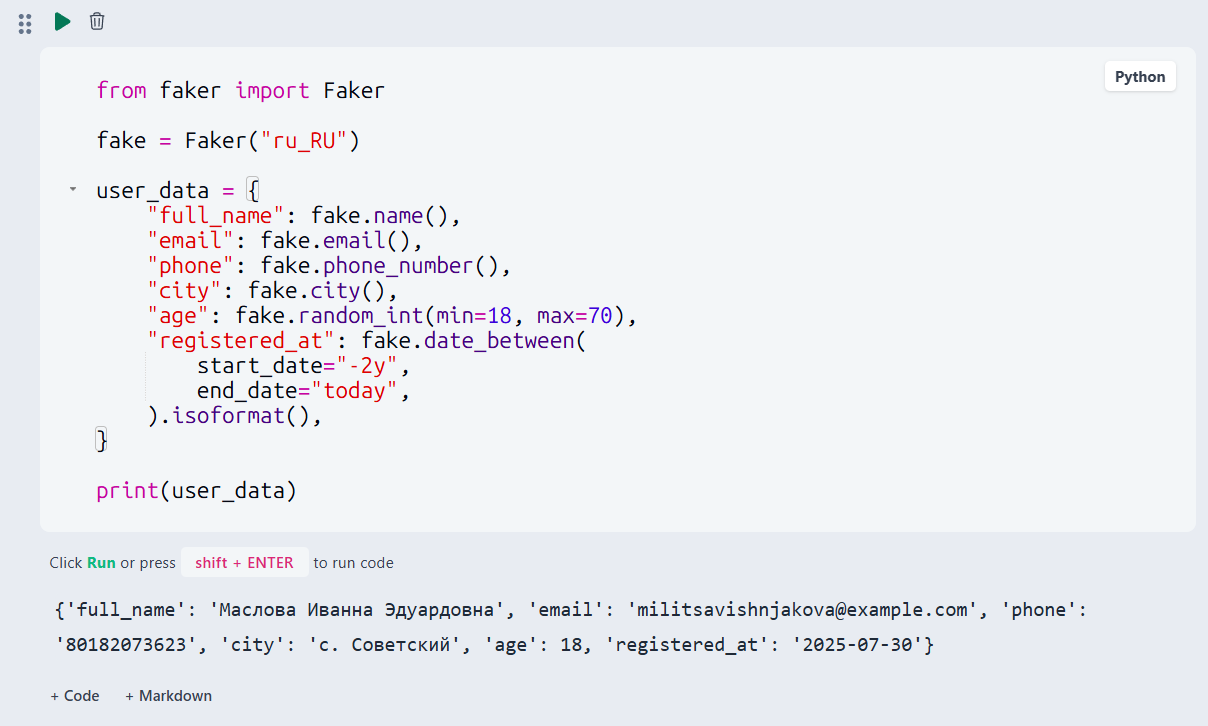
Task: Place cursor on the faker import line
Action: (x=241, y=91)
